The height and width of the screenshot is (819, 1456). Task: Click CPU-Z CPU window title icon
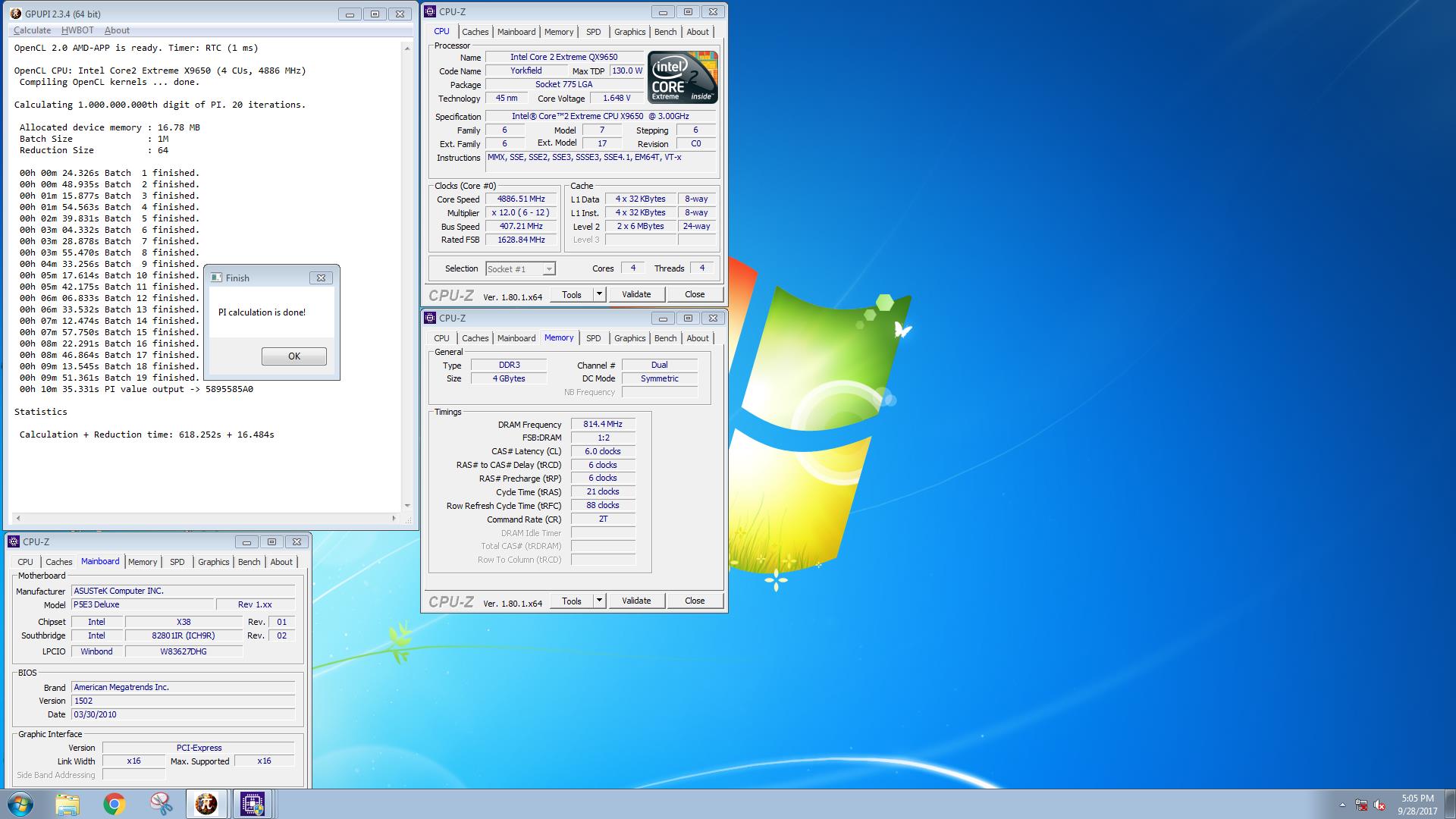430,11
